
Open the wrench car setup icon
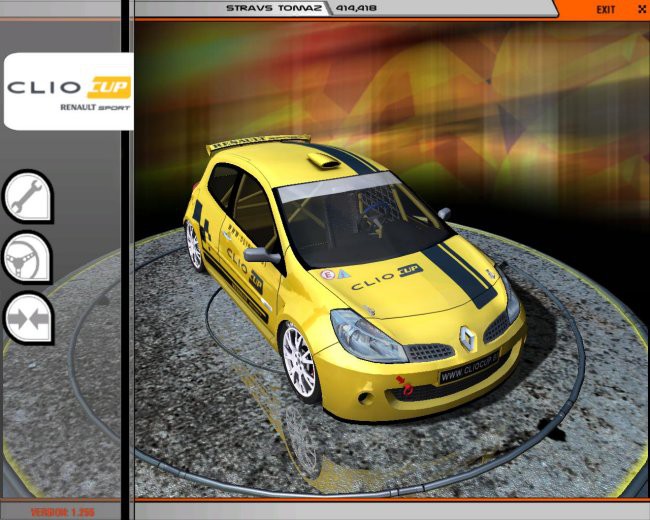(x=28, y=197)
